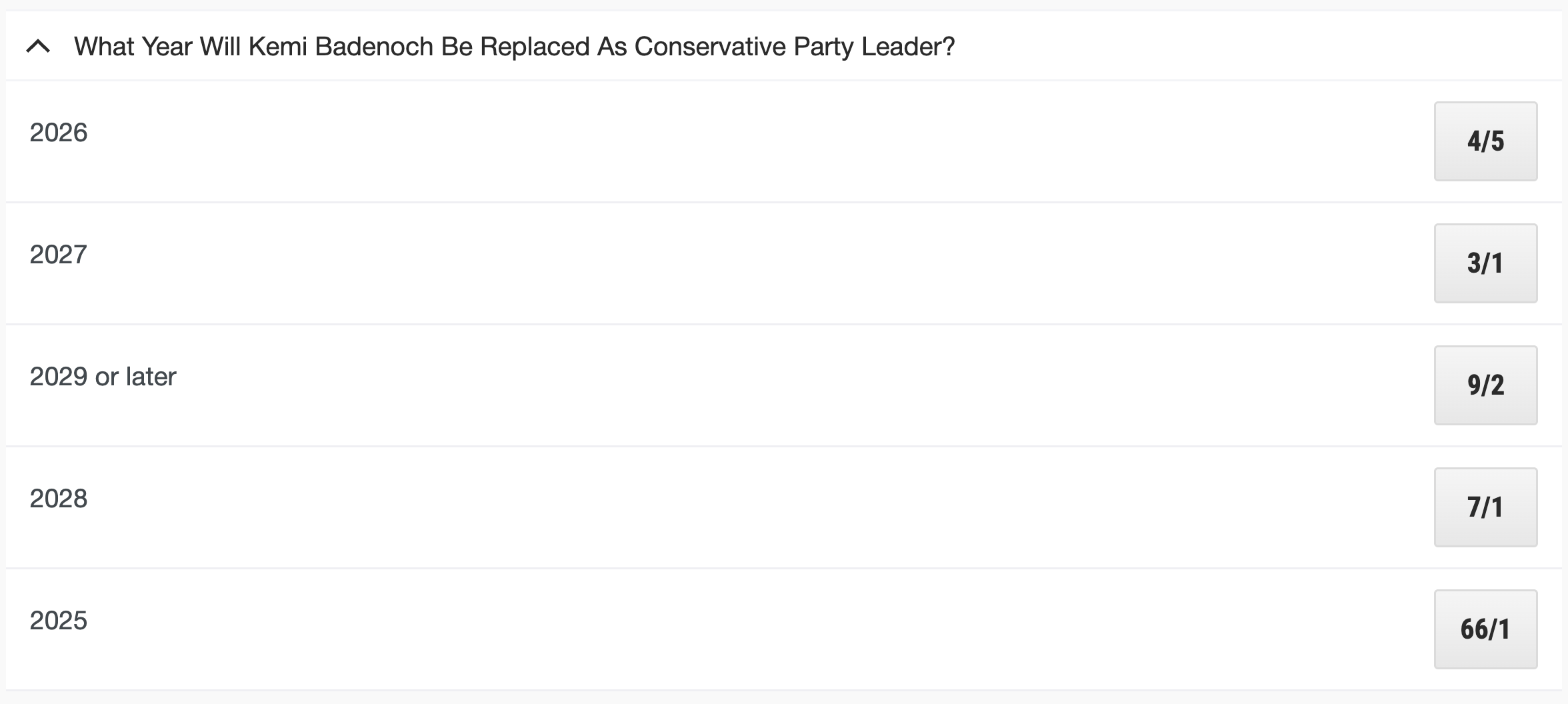Viewport: 1568px width, 704px height.
Task: Back the 2029 or later outcome price
Action: 1485,385
